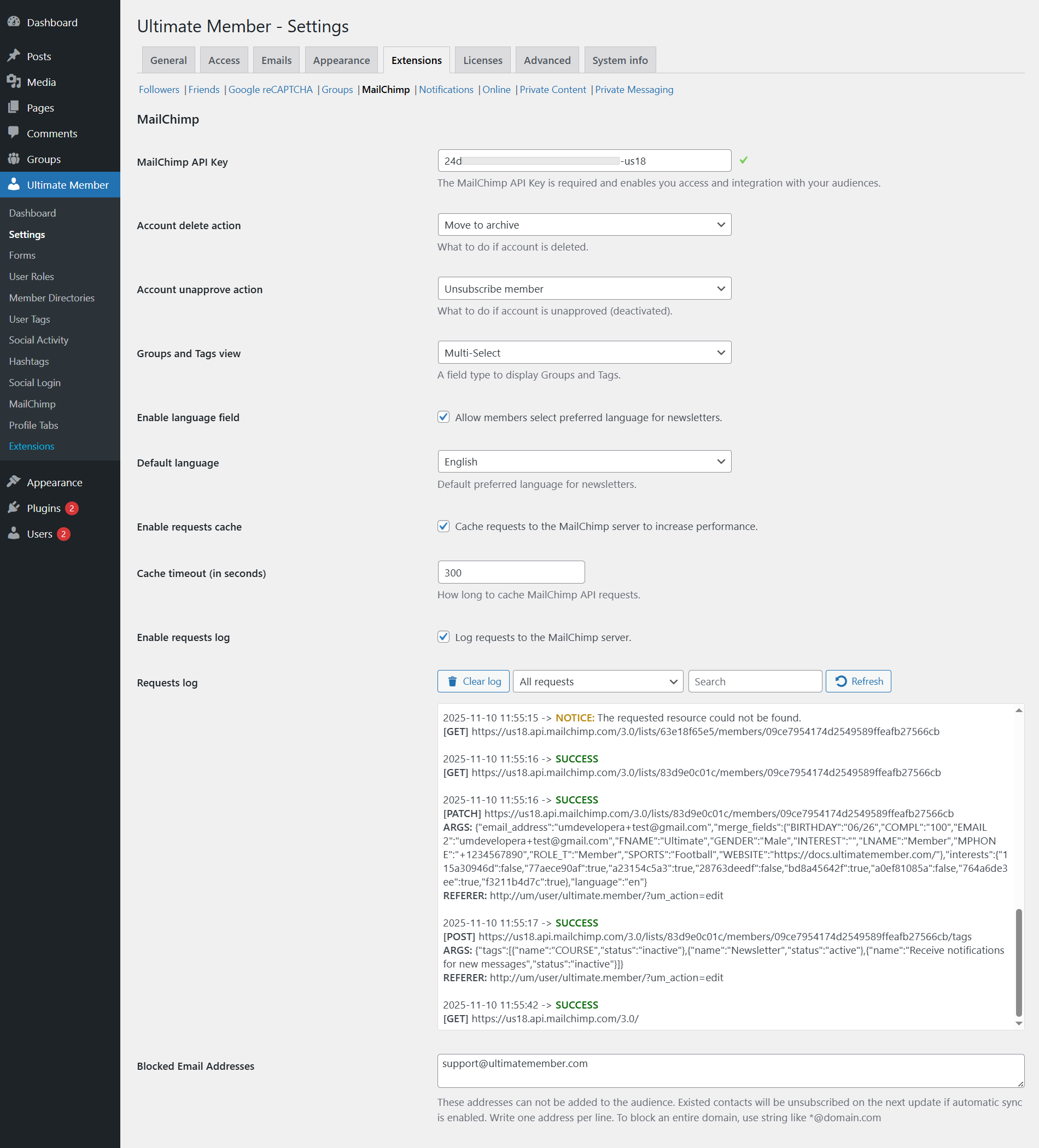Click the Posts pin icon

[x=14, y=56]
